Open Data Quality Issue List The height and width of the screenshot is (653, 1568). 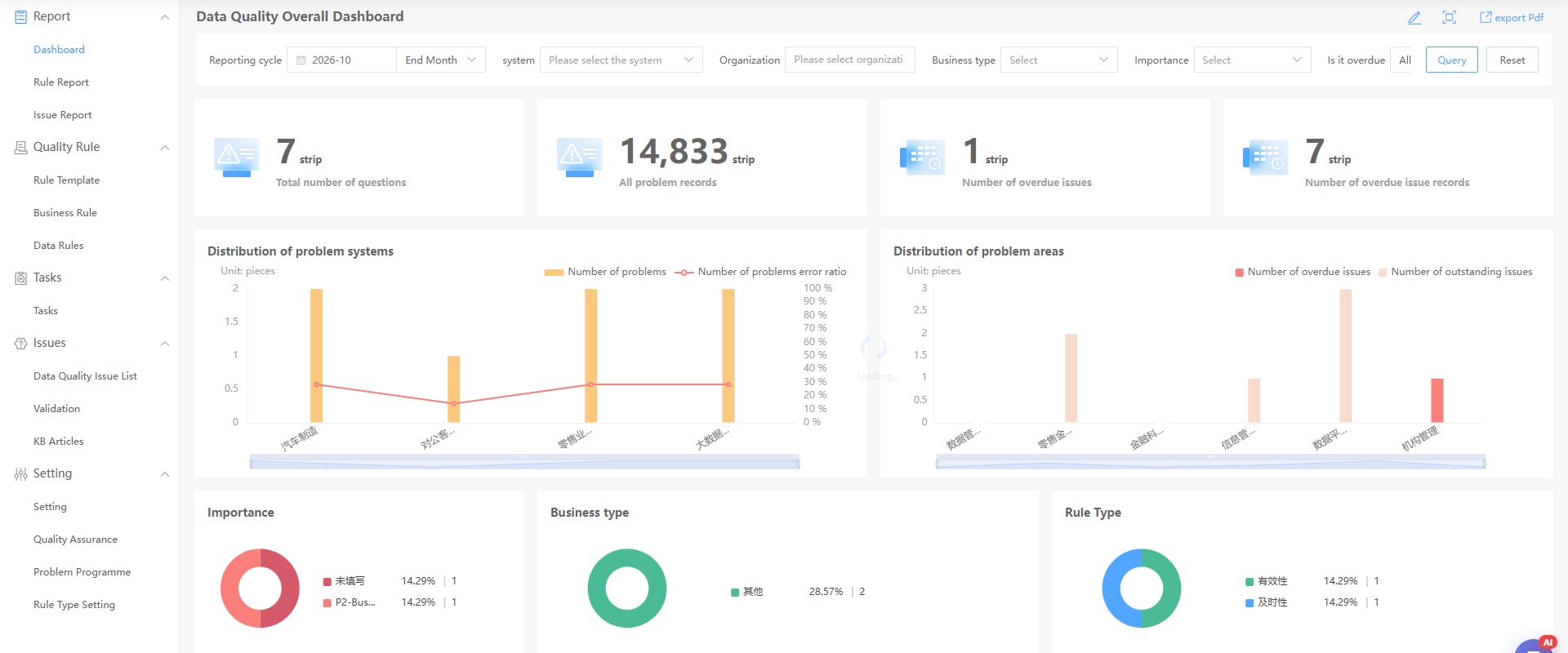85,376
